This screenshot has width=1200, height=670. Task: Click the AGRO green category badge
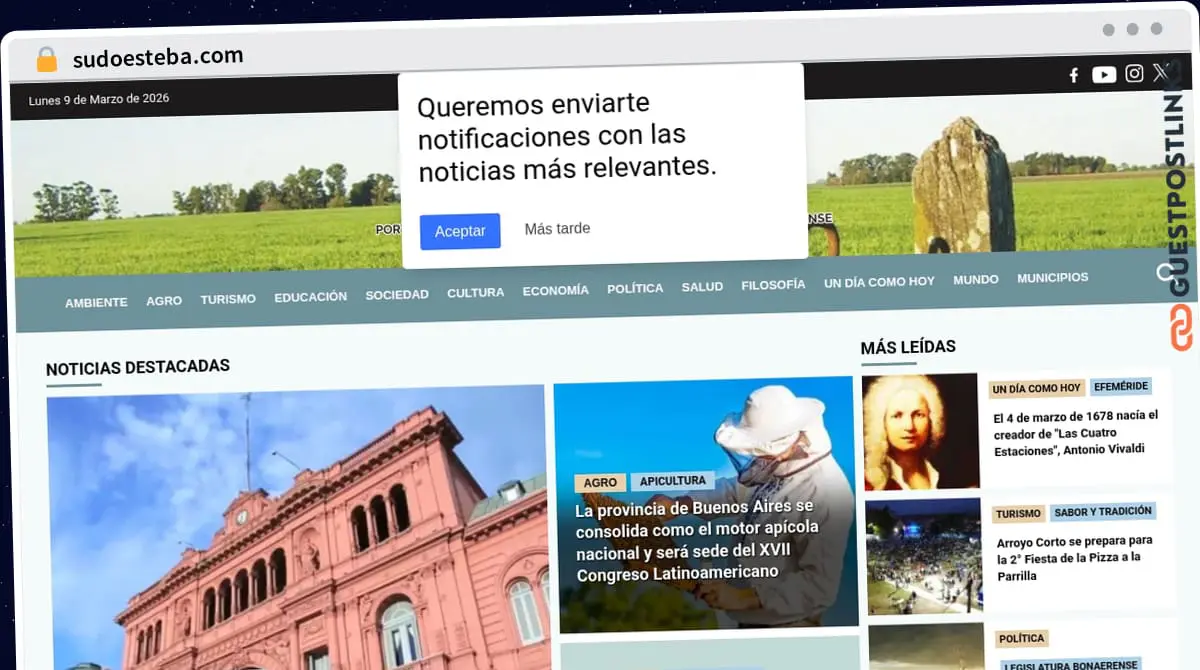(x=600, y=482)
